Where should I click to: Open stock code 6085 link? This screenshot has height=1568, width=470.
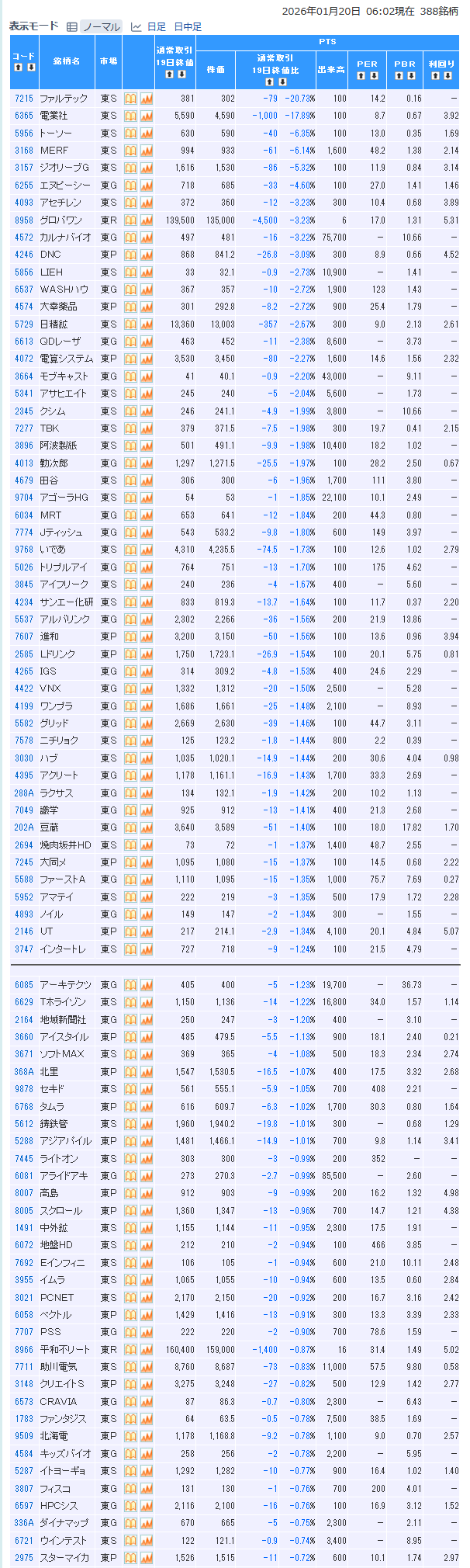24,985
